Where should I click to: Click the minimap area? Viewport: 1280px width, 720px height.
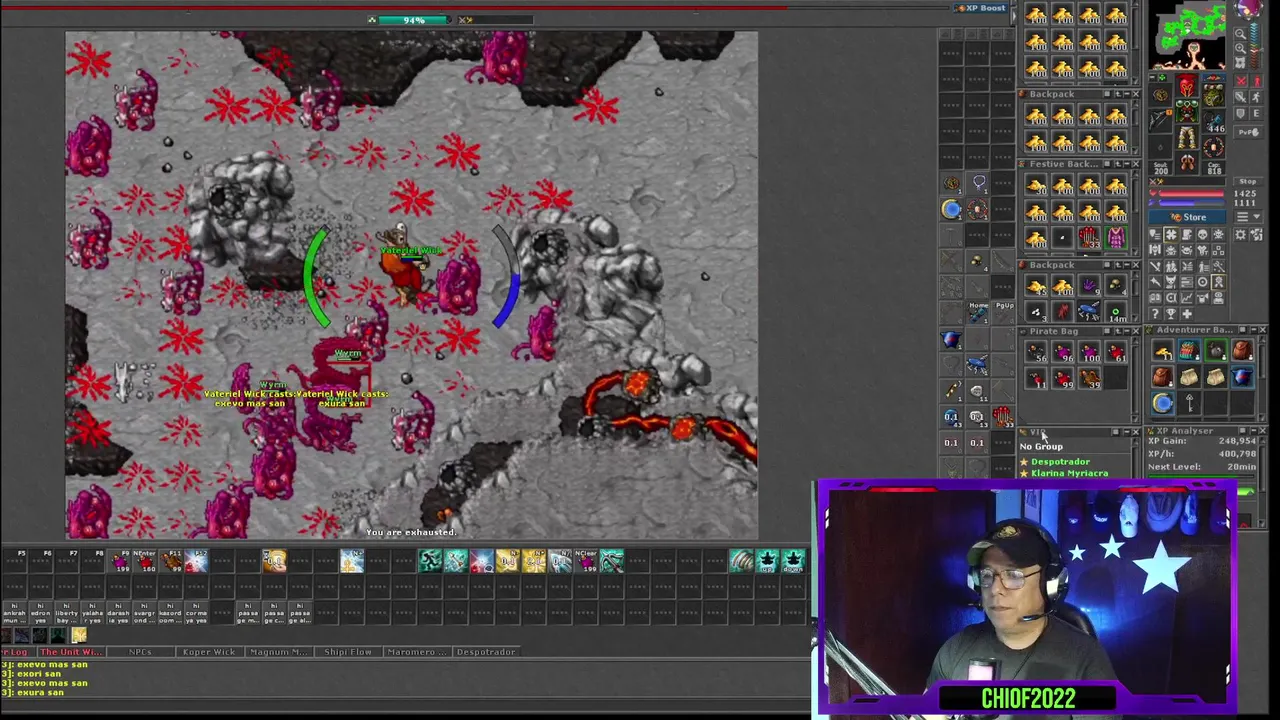(x=1187, y=35)
